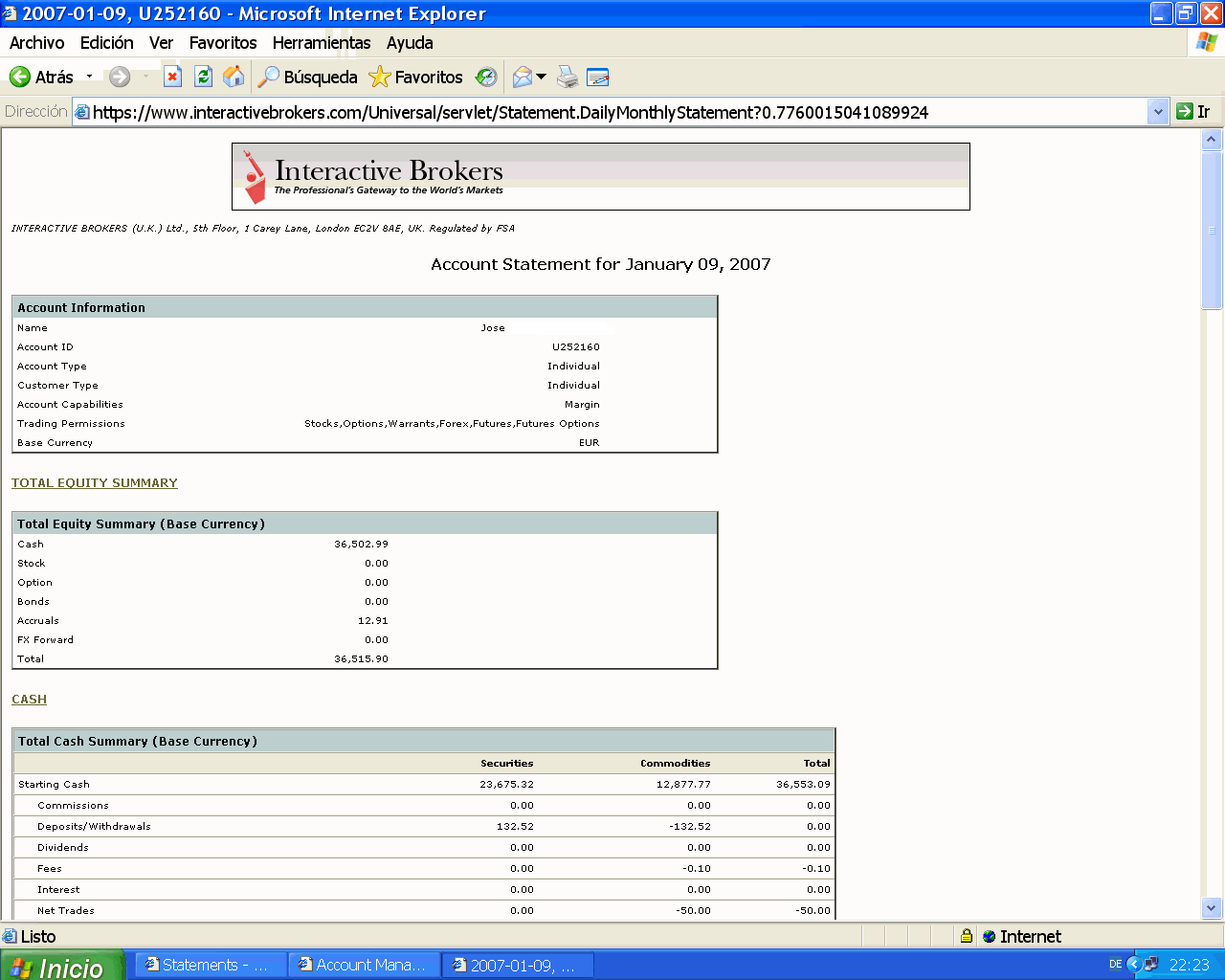
Task: Click the History icon in toolbar
Action: point(486,77)
